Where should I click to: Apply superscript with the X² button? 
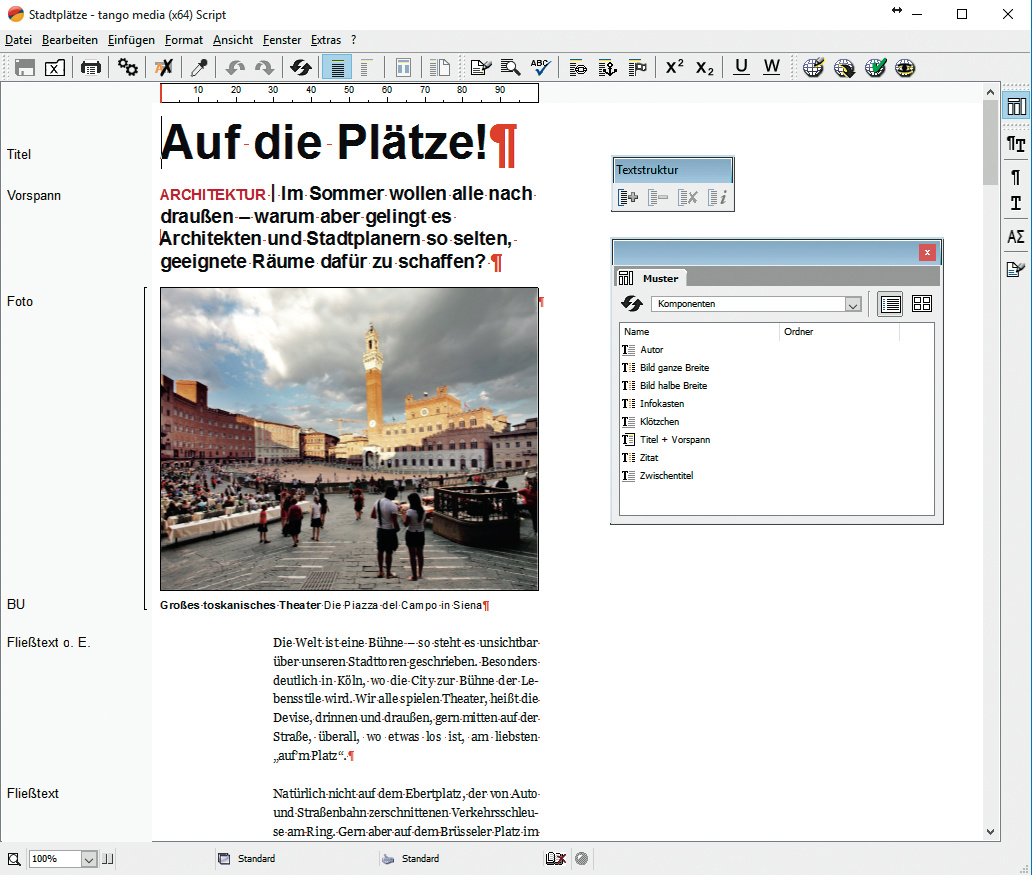pyautogui.click(x=675, y=68)
